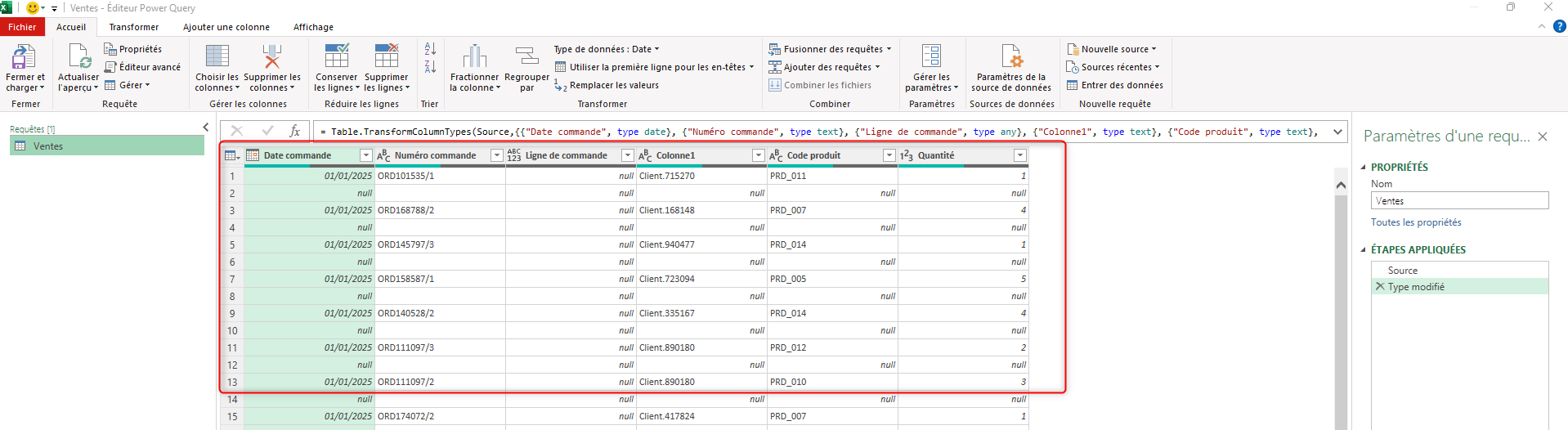Viewport: 1568px width, 430px height.
Task: Click Fractionner la colonne icon
Action: coord(474,56)
